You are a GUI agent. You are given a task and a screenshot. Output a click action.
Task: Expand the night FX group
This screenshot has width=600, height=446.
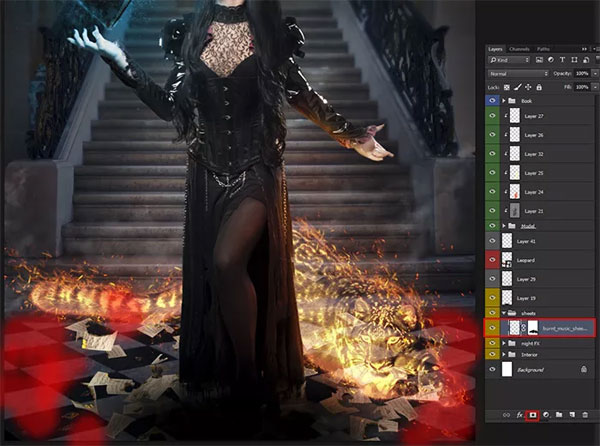(504, 343)
